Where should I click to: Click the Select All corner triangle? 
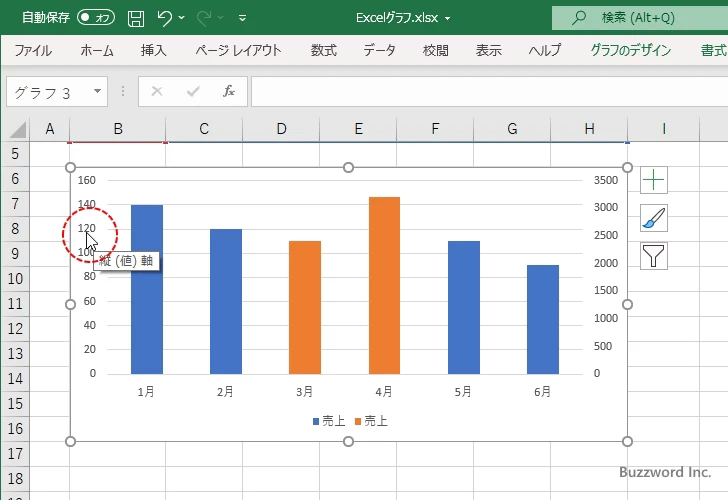pyautogui.click(x=17, y=129)
